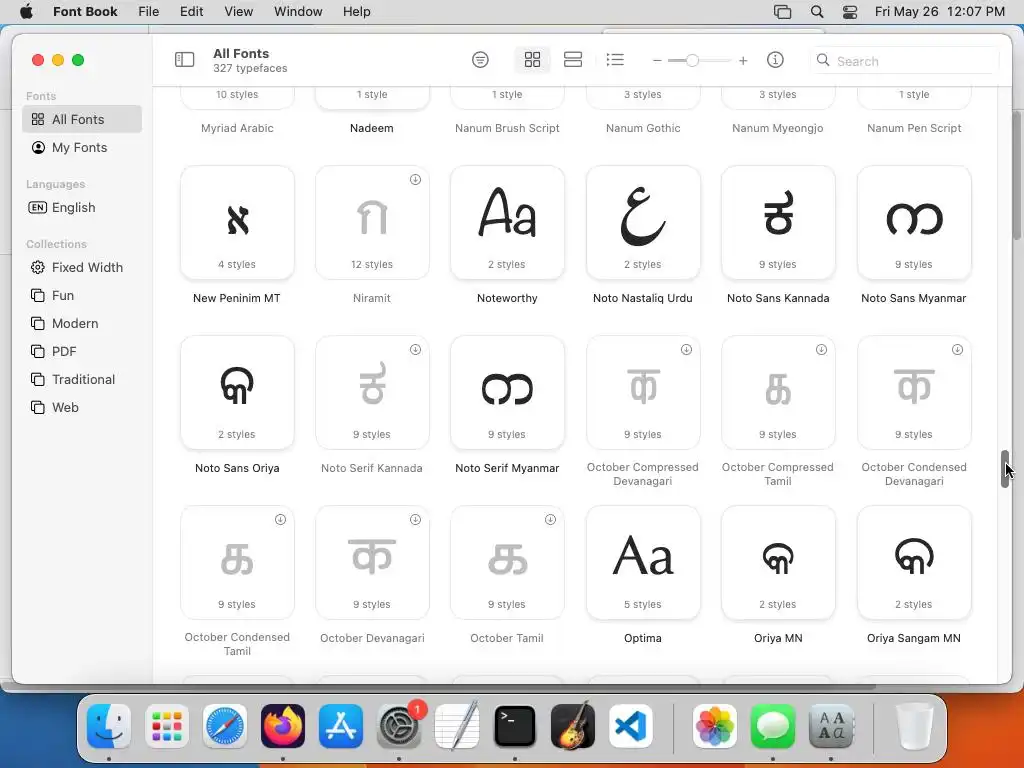Click the Nadeem font name
Screen dimensions: 1024x768
point(372,128)
